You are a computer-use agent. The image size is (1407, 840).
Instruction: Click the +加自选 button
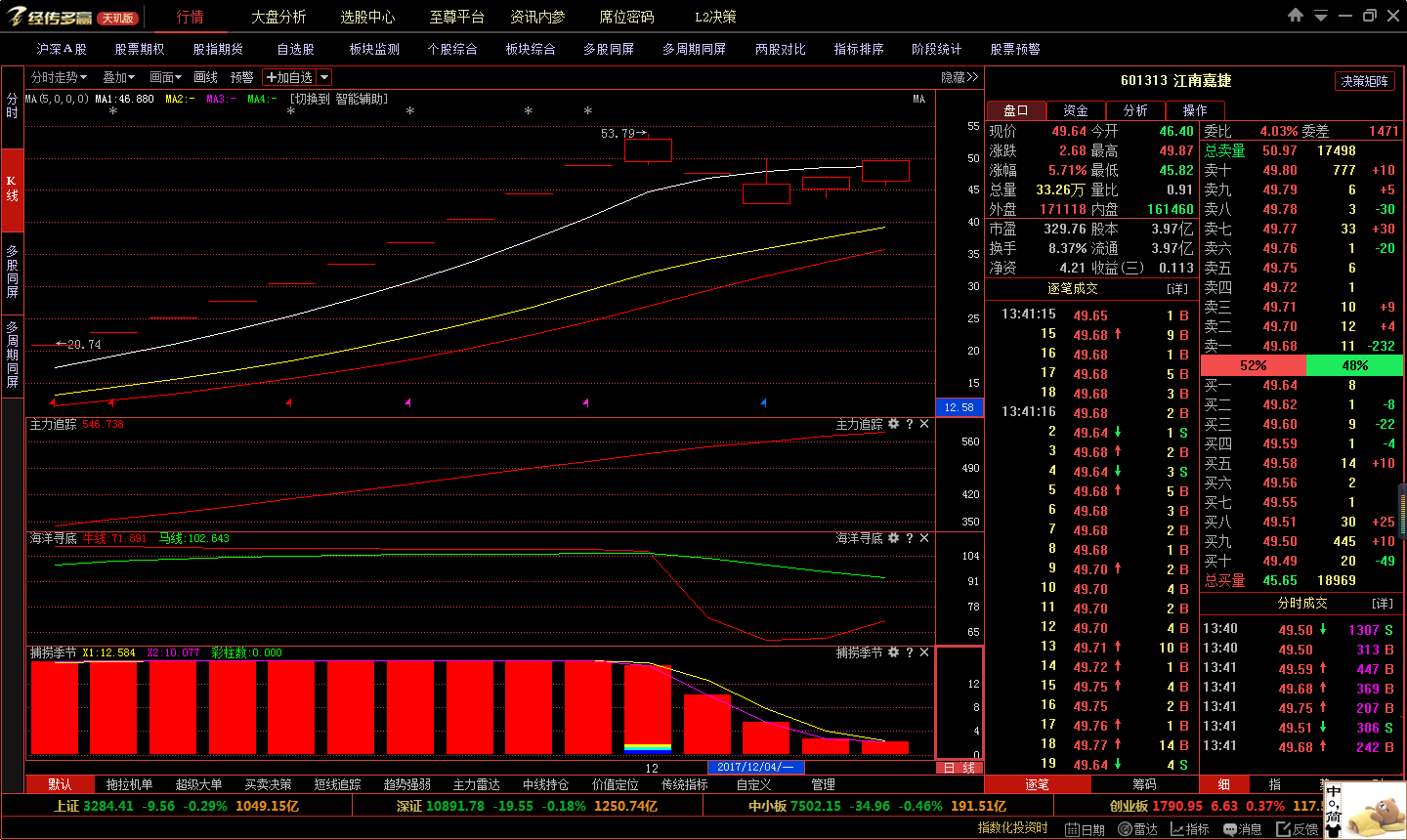click(x=290, y=77)
